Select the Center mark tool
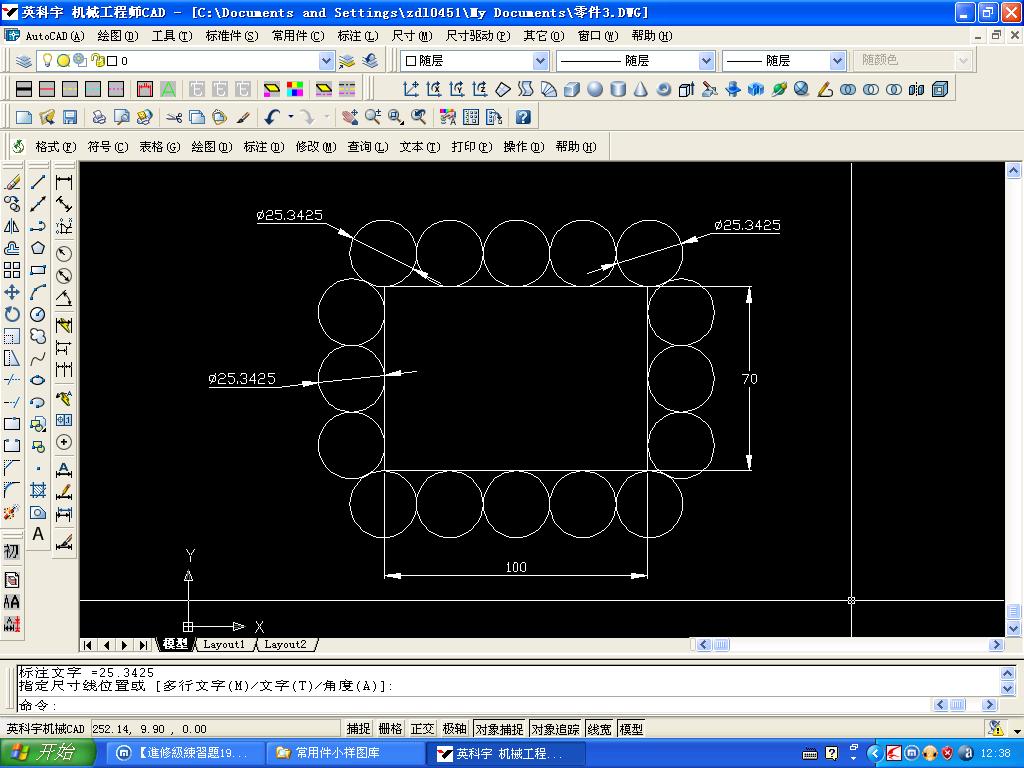The width and height of the screenshot is (1024, 768). coord(64,442)
